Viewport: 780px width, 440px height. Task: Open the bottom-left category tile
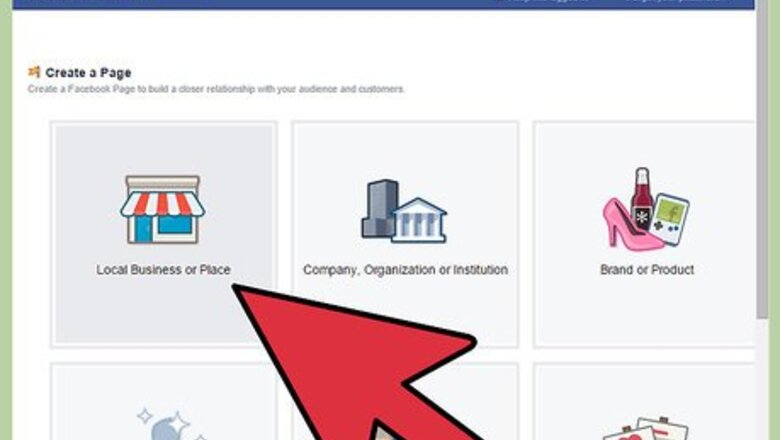(164, 402)
